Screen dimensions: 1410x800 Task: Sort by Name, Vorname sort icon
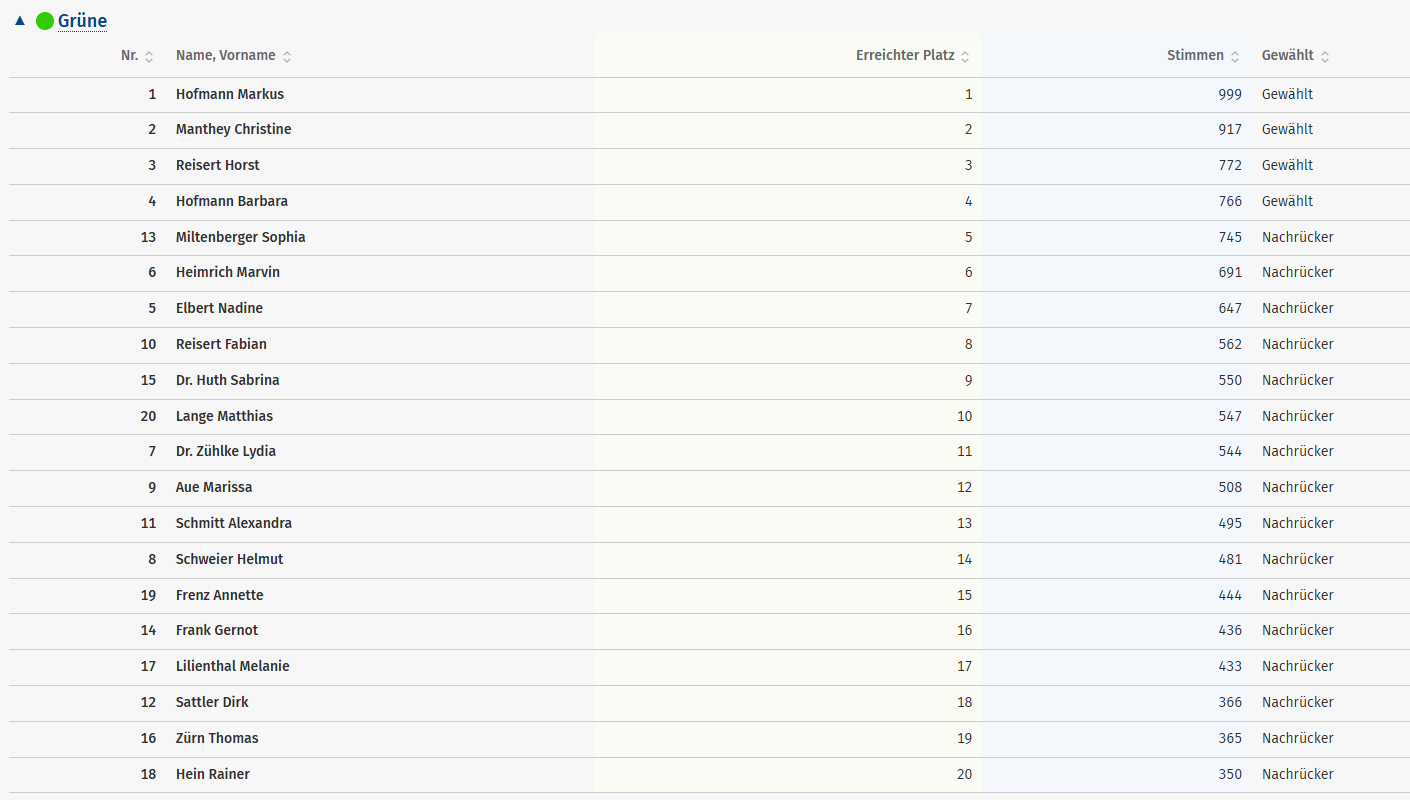coord(287,57)
